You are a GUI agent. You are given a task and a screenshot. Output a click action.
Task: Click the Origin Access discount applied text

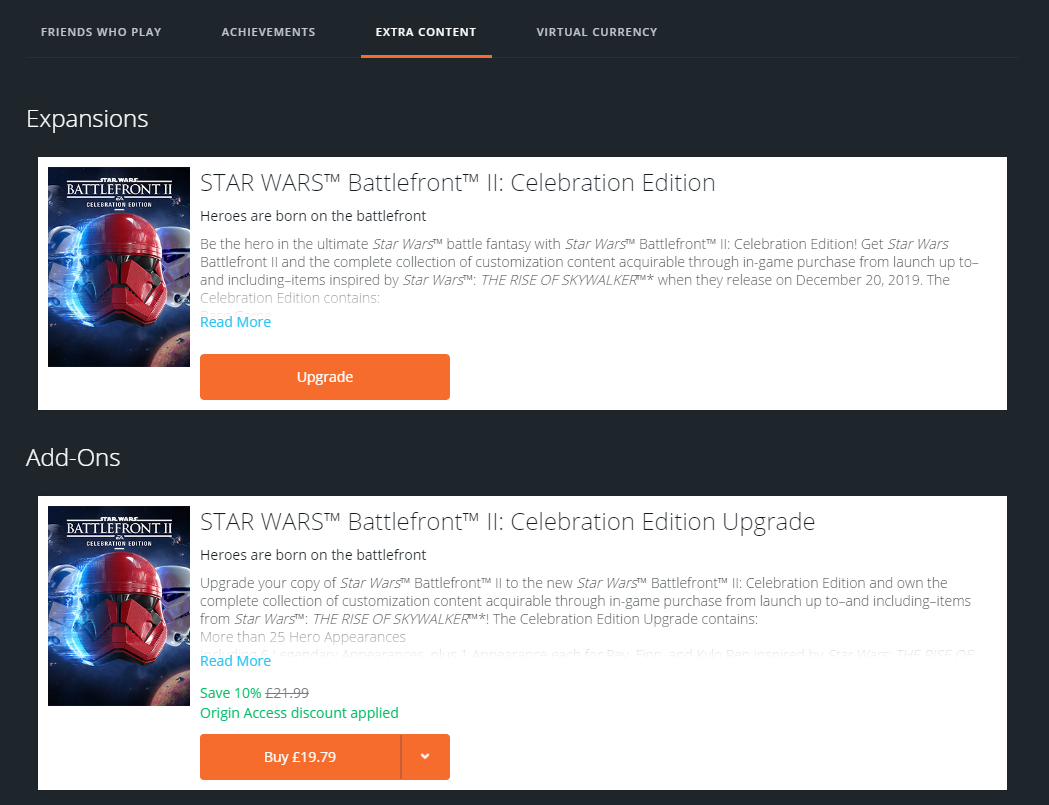click(299, 713)
